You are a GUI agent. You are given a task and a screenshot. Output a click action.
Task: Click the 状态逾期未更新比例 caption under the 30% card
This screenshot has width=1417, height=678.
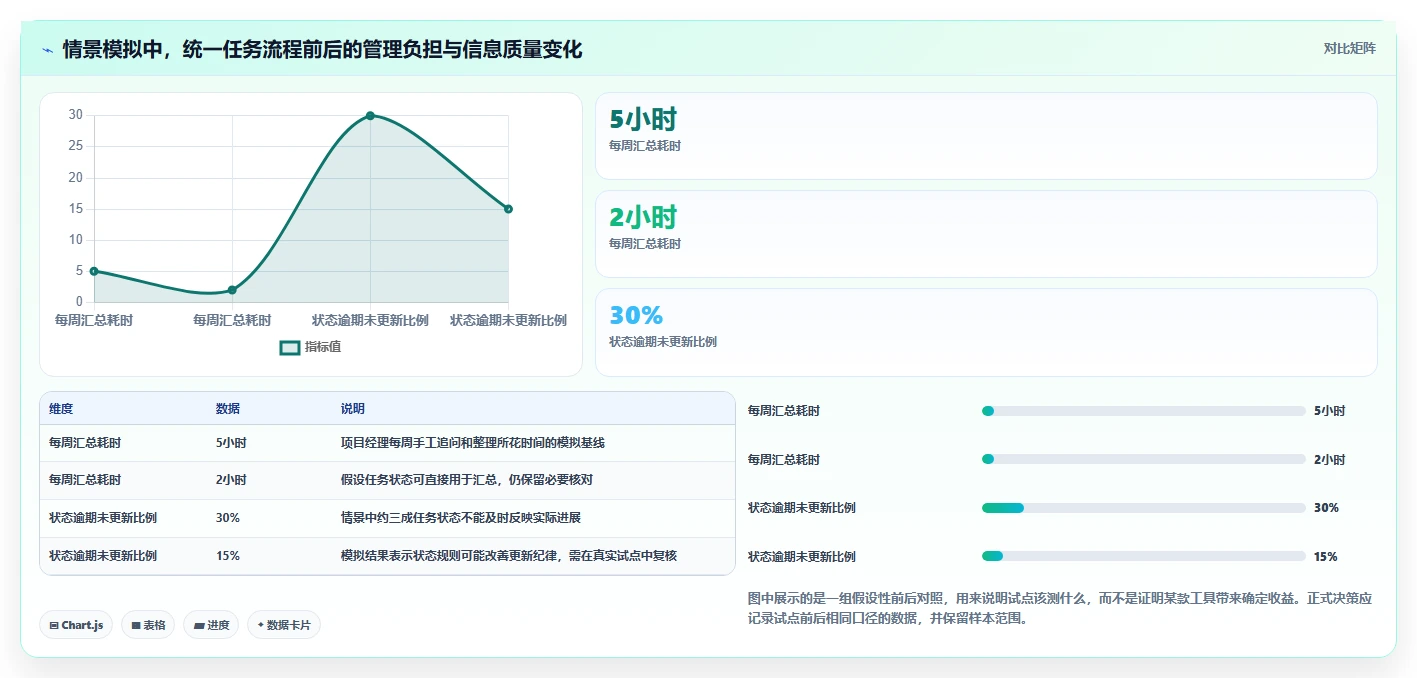point(663,342)
